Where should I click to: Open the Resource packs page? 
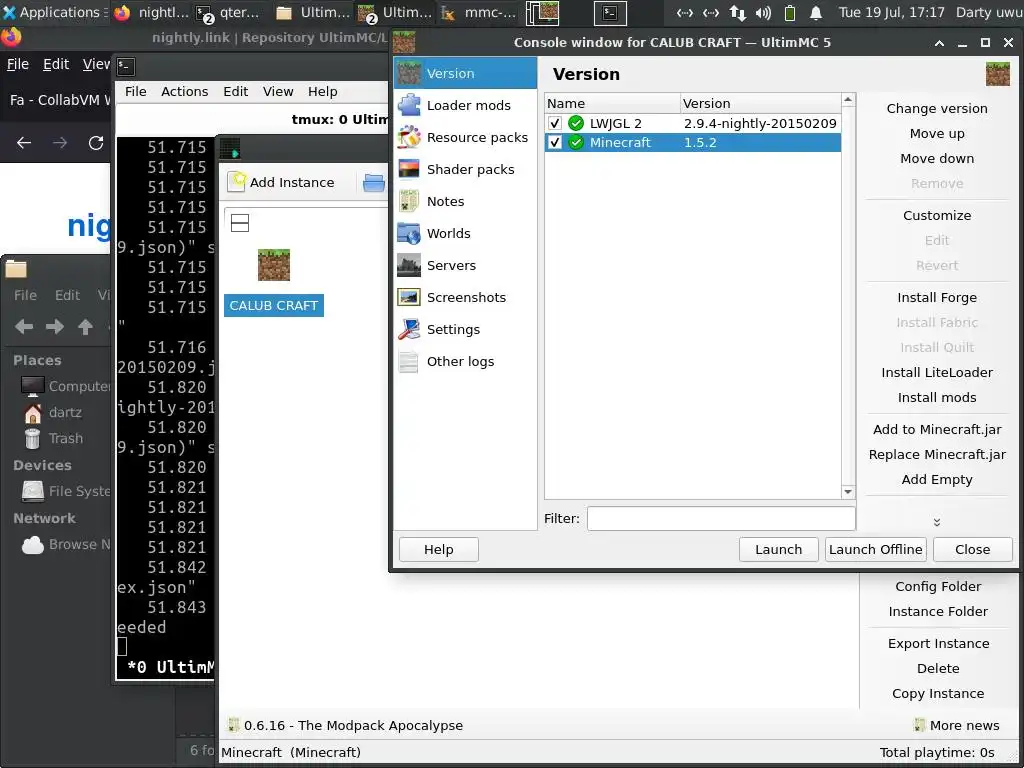[x=465, y=137]
